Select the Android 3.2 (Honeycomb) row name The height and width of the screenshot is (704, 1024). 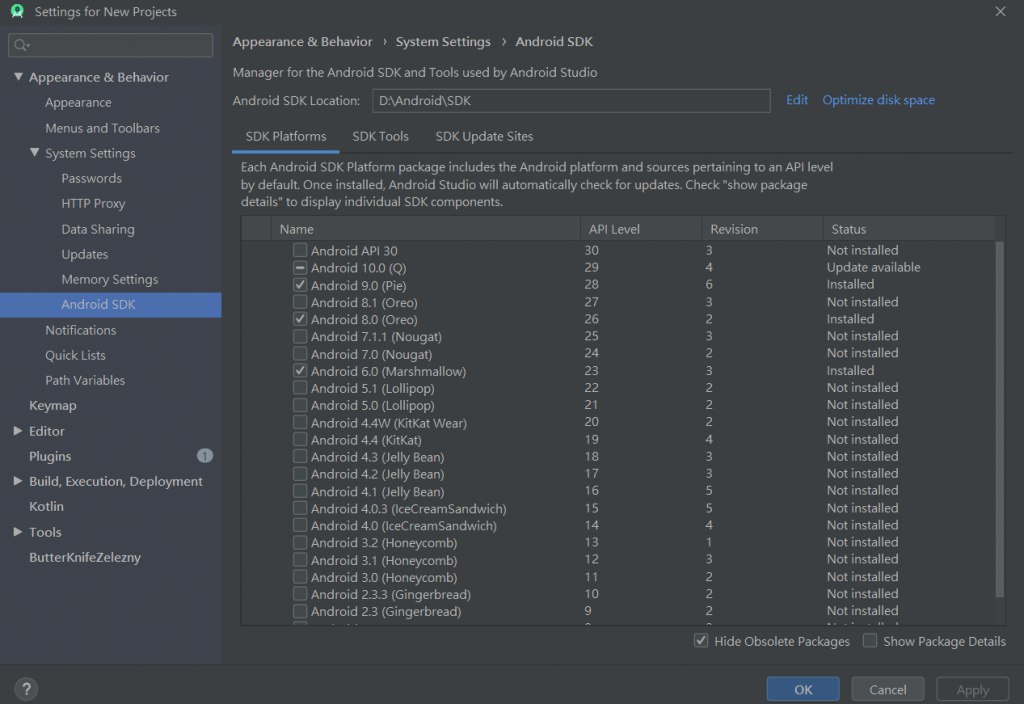click(x=384, y=543)
